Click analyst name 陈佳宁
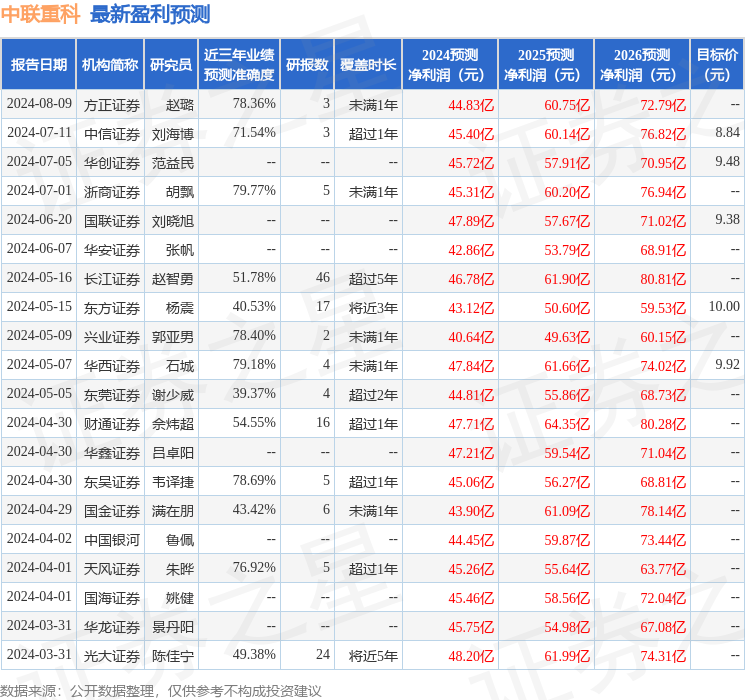 click(x=173, y=656)
